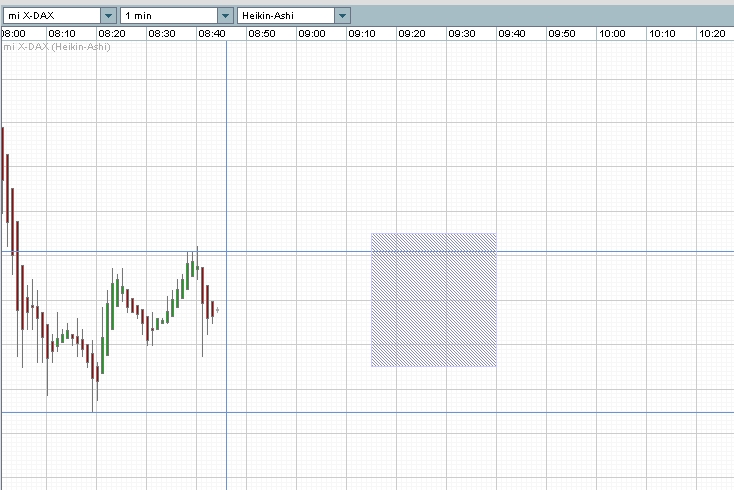734x490 pixels.
Task: Click the 08:40 time axis label
Action: (x=212, y=34)
